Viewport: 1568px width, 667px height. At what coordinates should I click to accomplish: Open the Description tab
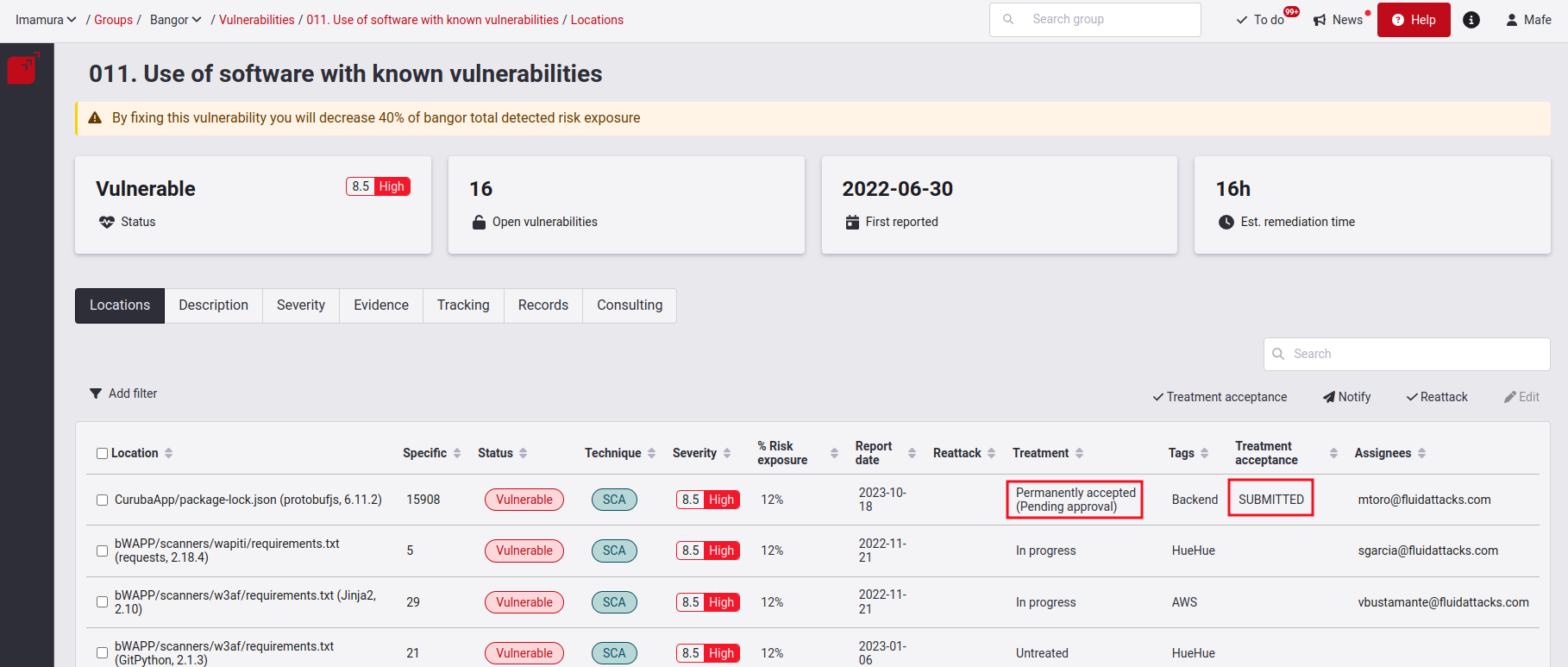point(214,305)
